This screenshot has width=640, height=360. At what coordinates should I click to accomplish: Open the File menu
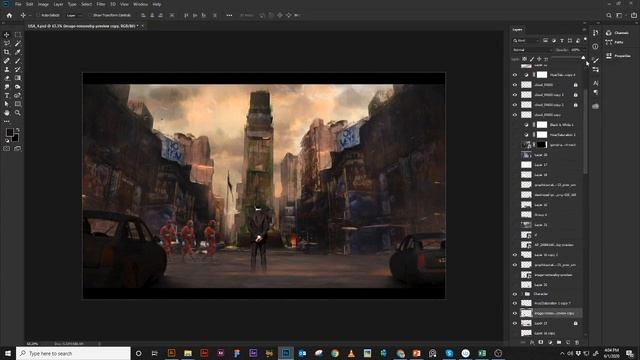point(18,4)
